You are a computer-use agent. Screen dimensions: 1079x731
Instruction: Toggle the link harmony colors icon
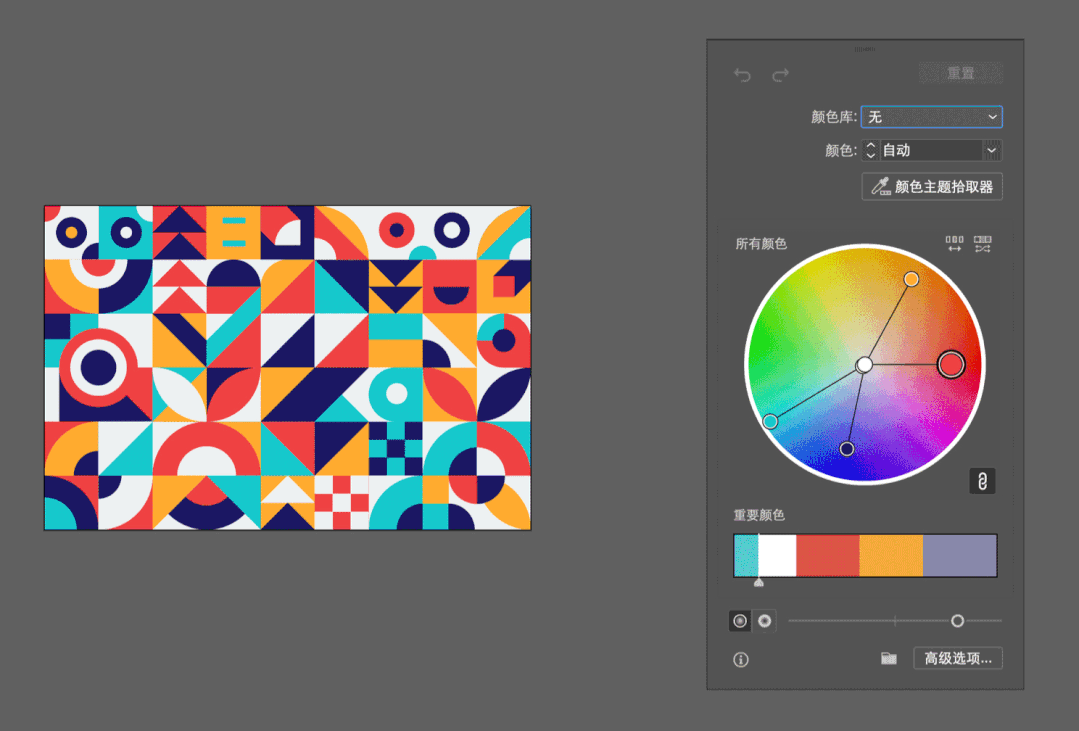coord(982,481)
